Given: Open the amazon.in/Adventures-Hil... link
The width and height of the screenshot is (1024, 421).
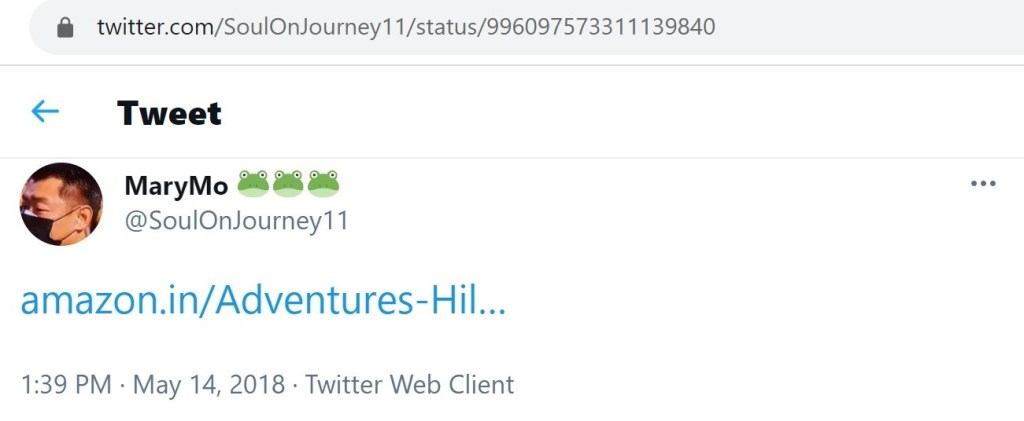Looking at the screenshot, I should pyautogui.click(x=263, y=301).
